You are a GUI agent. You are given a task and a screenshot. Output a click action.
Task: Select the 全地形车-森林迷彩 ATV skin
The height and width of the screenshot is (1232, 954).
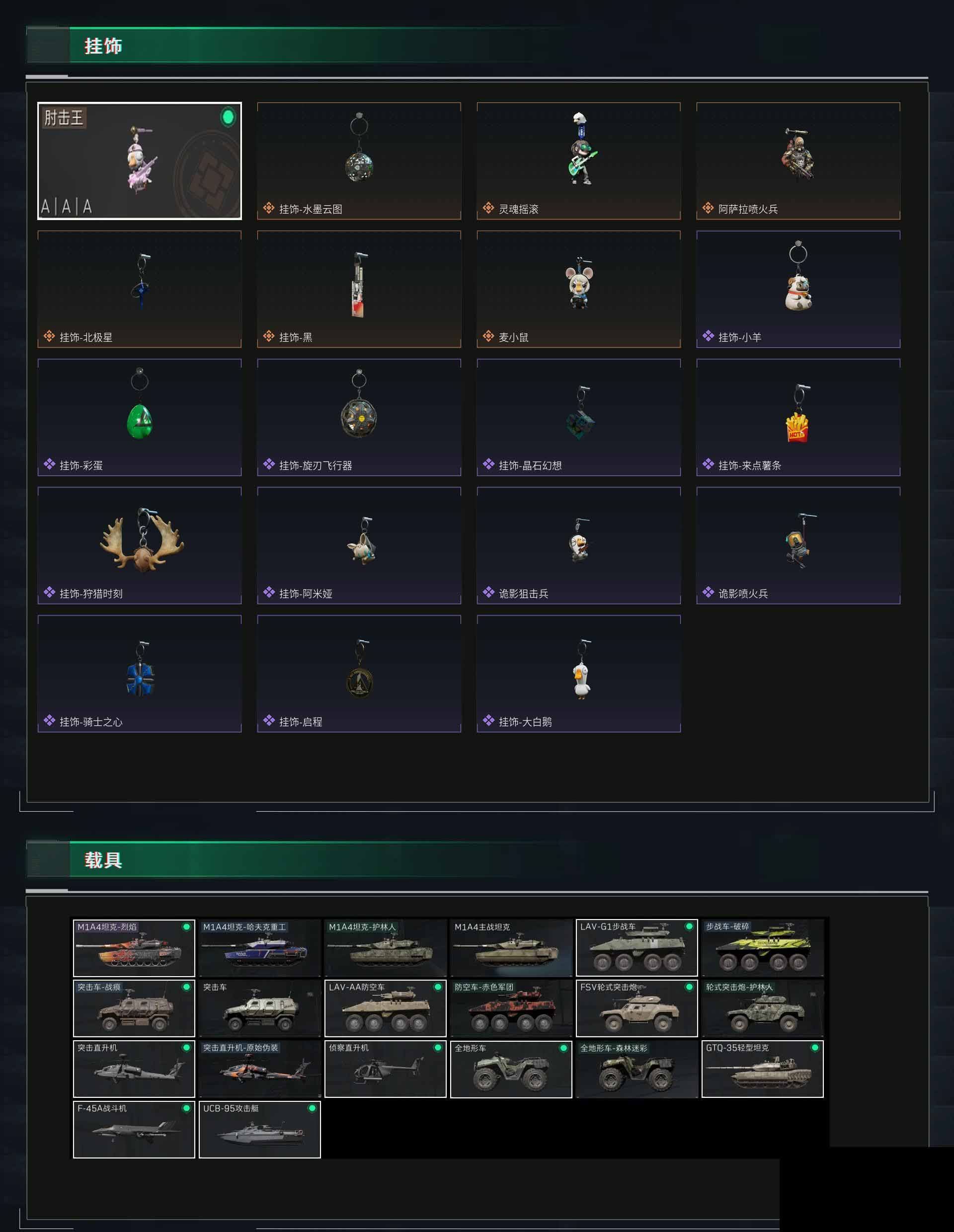pos(637,1069)
